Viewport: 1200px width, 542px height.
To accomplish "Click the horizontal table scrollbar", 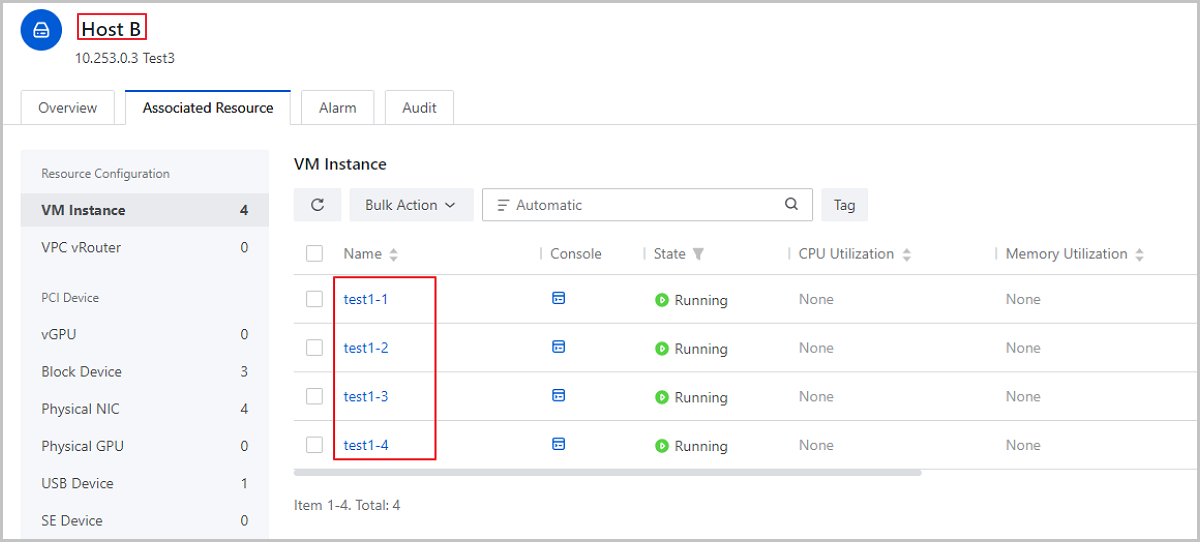I will pyautogui.click(x=607, y=472).
